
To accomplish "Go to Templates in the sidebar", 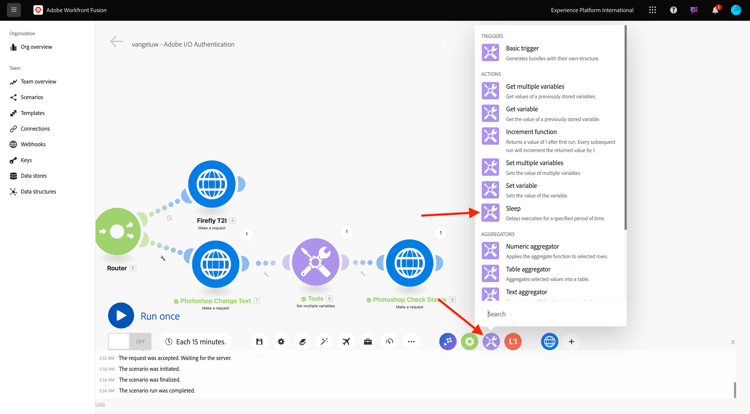I will point(27,113).
